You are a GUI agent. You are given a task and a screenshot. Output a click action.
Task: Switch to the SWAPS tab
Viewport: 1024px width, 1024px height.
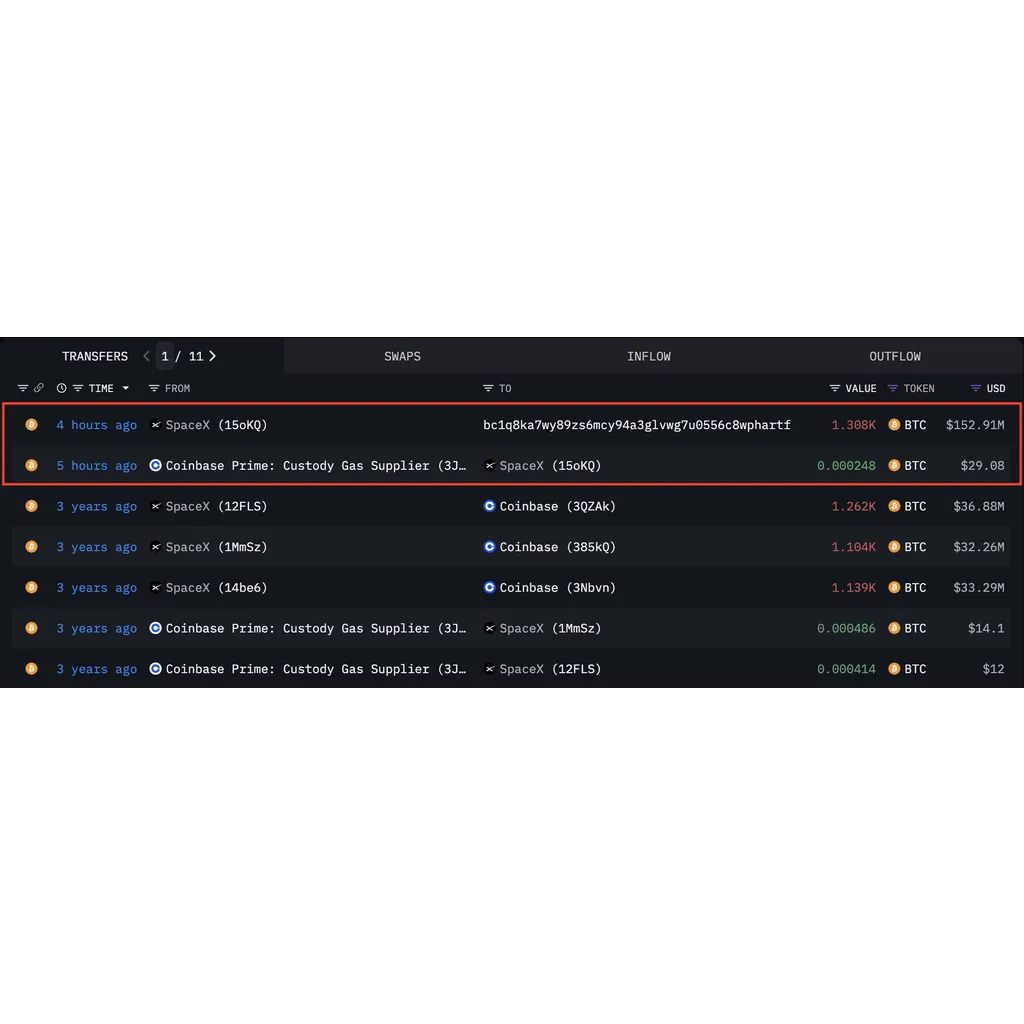(402, 356)
